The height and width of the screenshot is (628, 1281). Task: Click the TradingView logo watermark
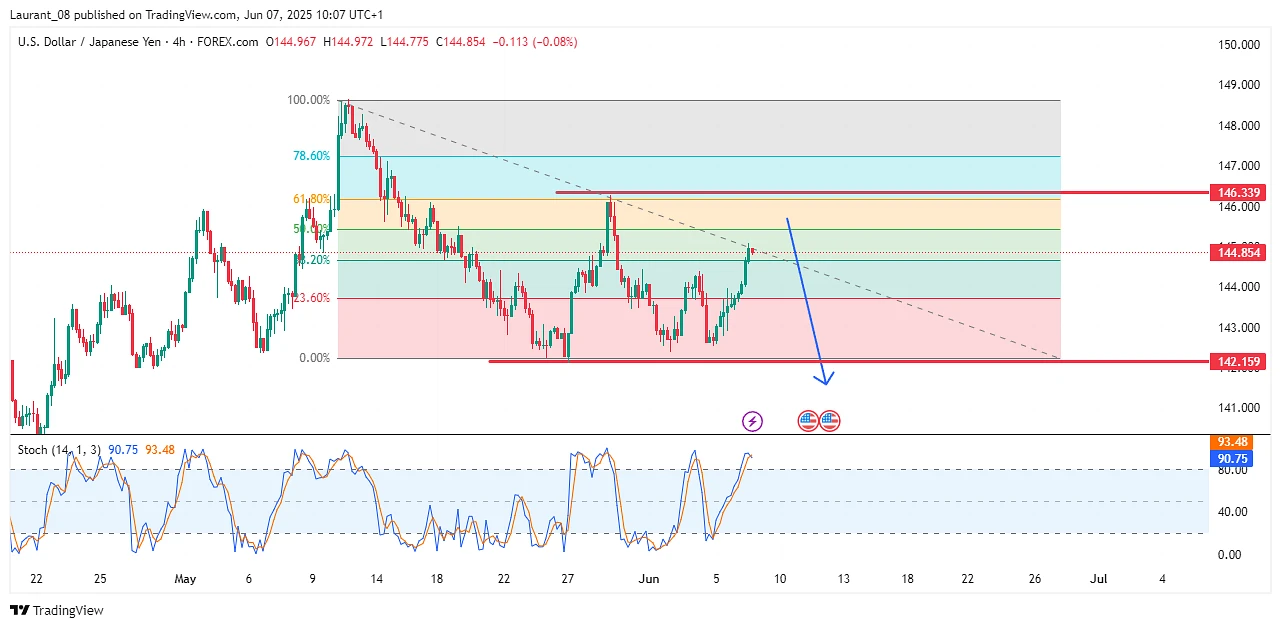(58, 610)
